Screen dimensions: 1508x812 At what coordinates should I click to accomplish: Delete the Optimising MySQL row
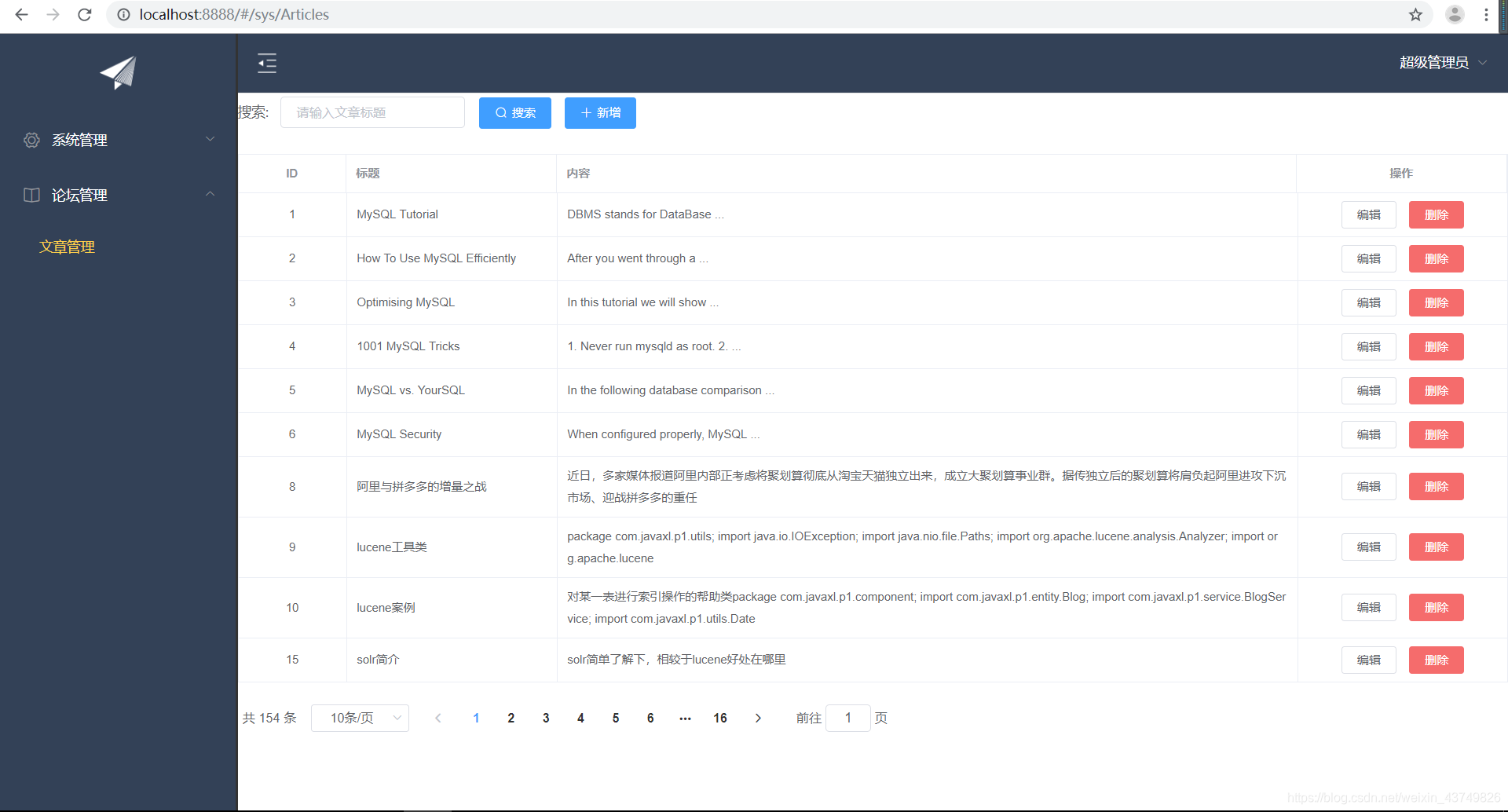point(1436,302)
